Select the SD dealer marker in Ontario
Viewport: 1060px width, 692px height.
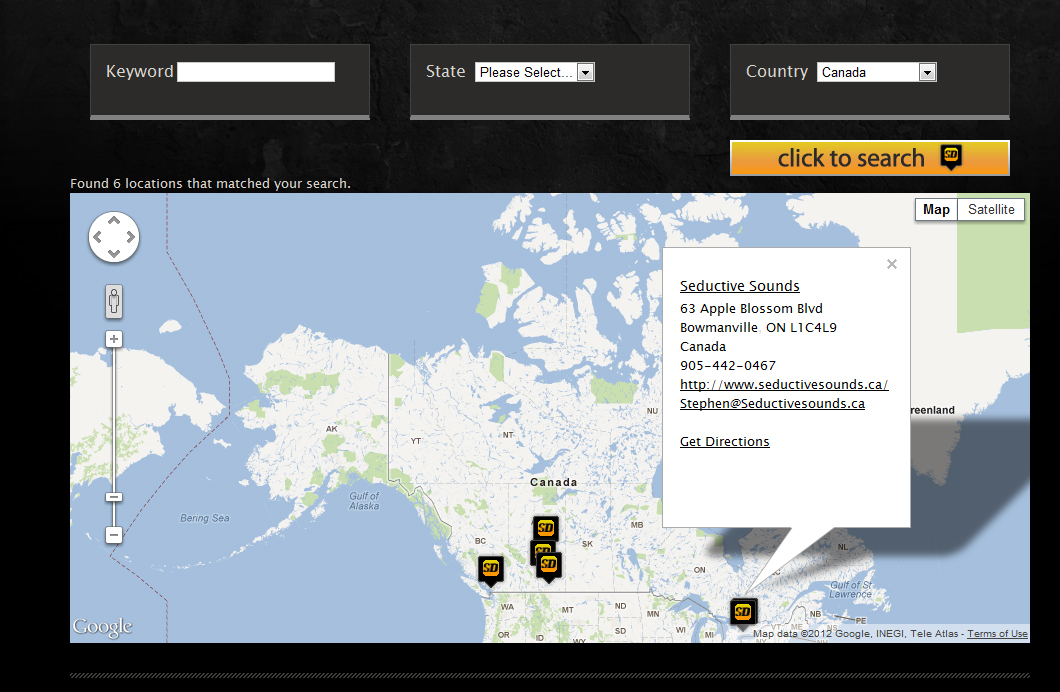743,612
